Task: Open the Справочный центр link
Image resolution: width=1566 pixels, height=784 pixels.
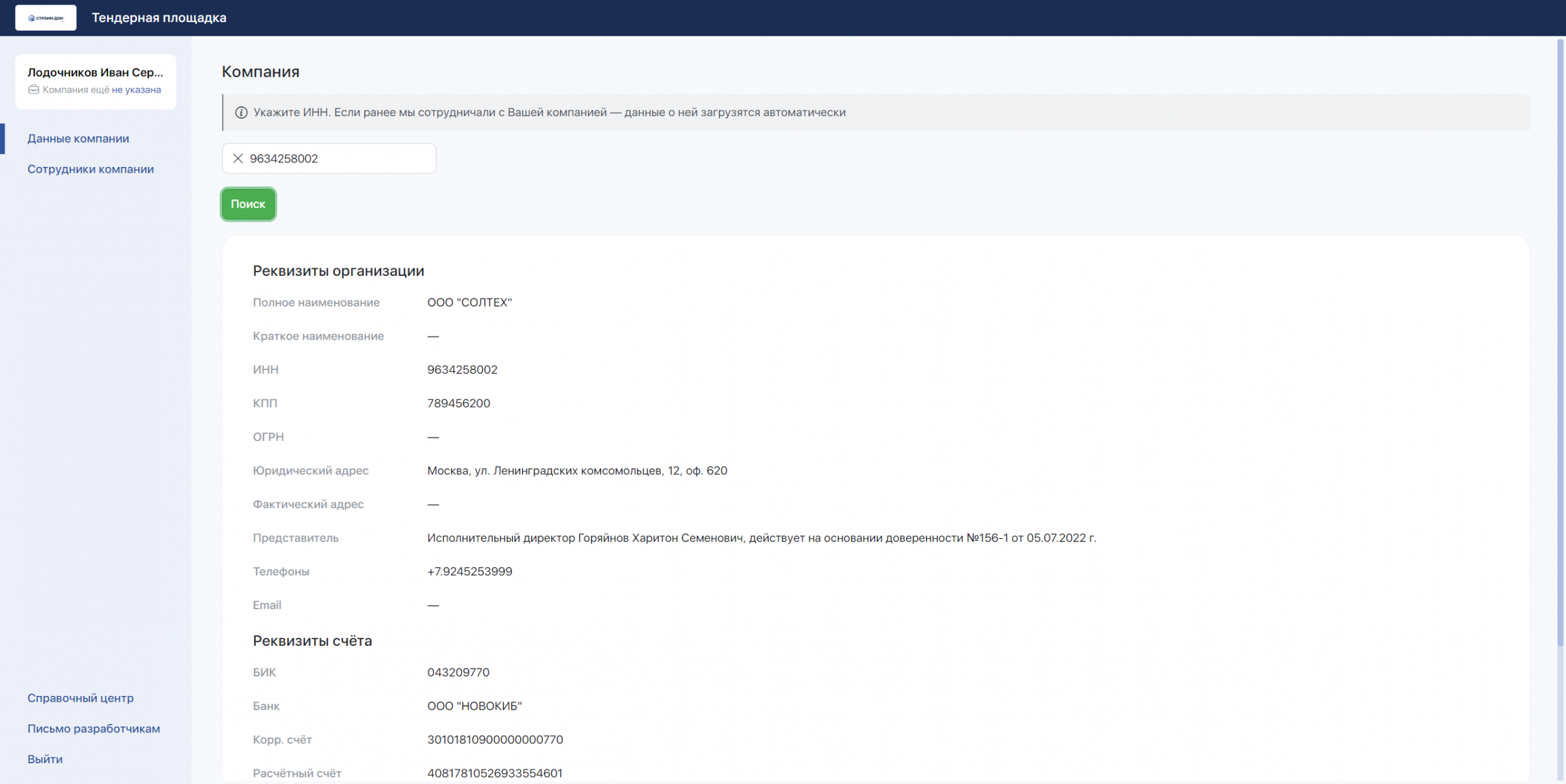Action: tap(80, 698)
